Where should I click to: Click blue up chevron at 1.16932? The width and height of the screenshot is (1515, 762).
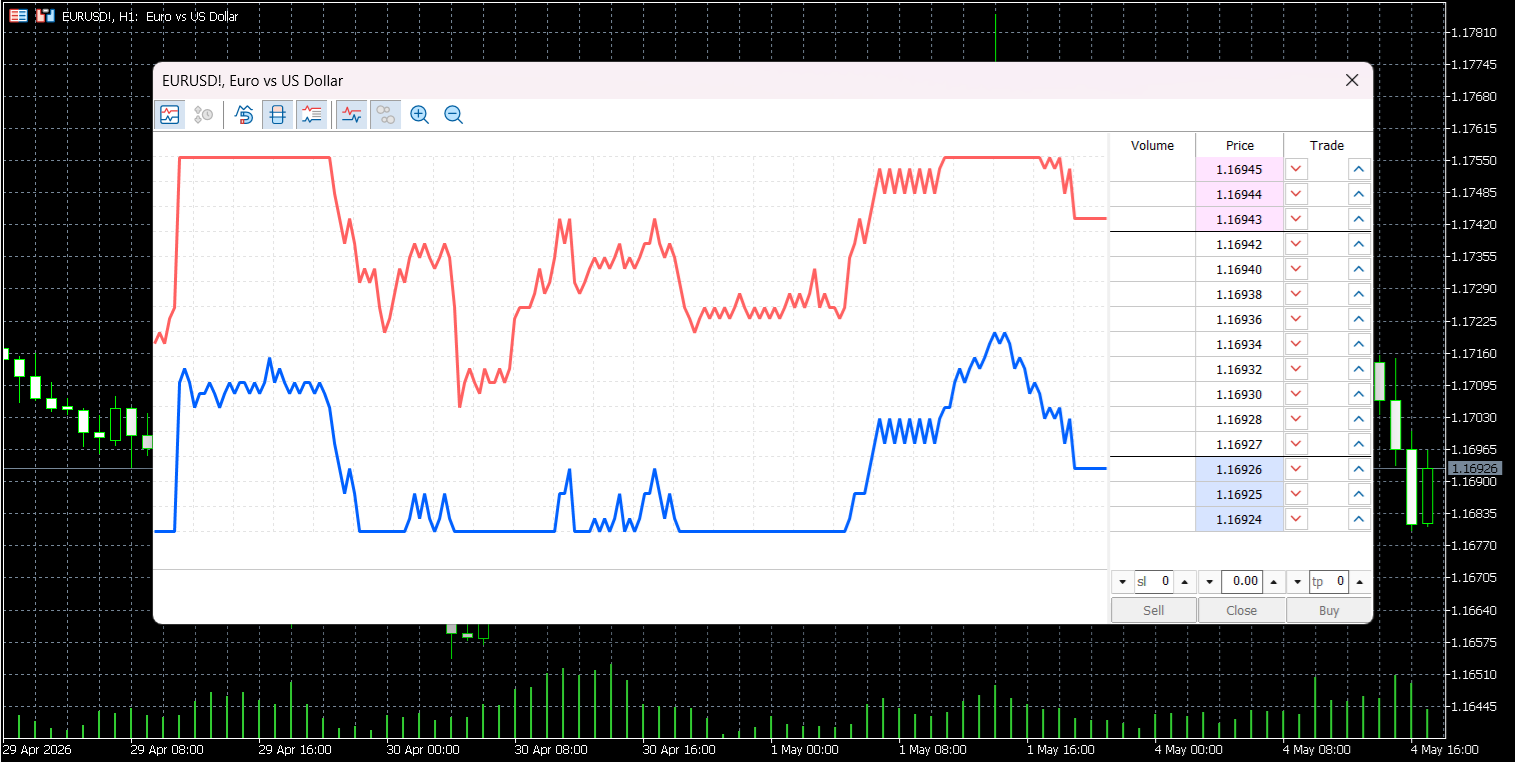coord(1359,369)
